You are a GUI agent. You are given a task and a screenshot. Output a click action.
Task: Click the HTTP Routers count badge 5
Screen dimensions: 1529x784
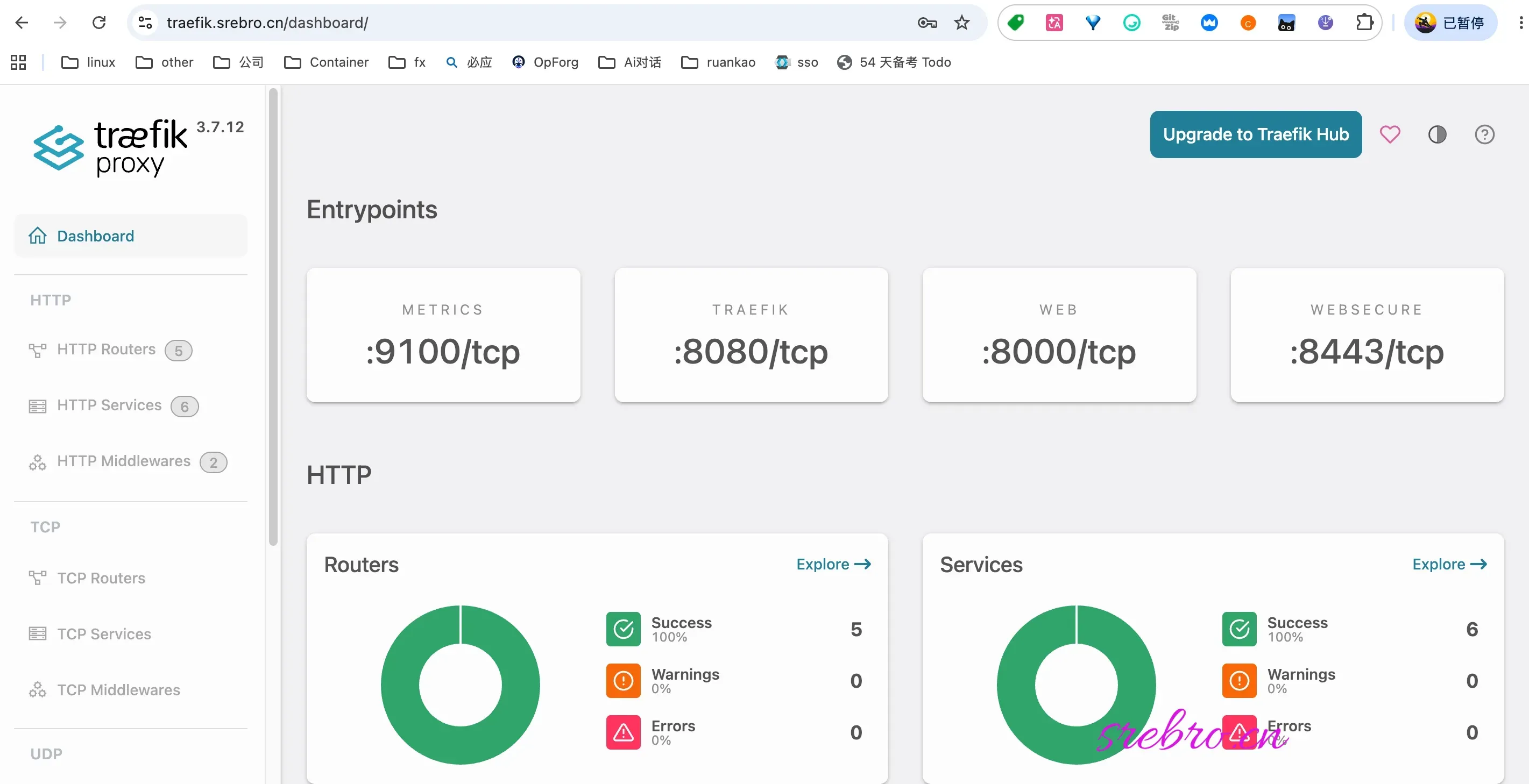[178, 351]
